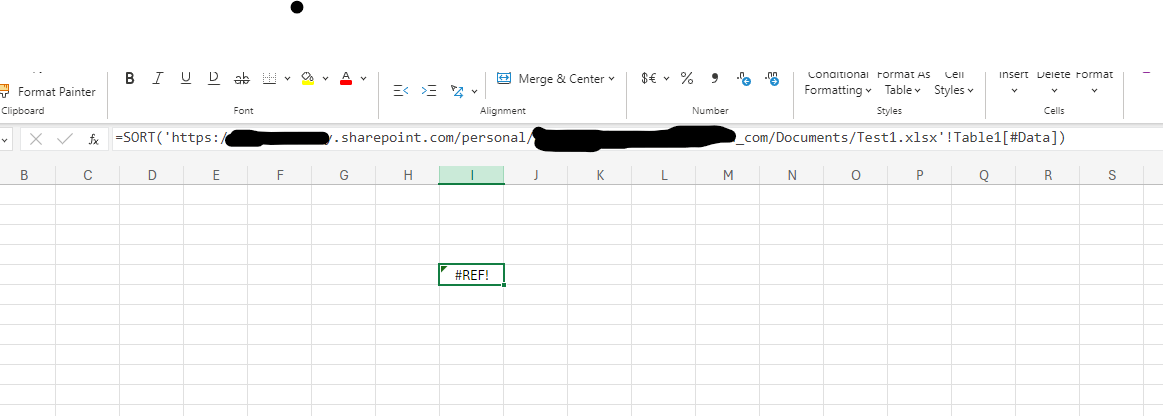Confirm the formula with the checkmark
This screenshot has height=416, width=1163.
click(x=65, y=139)
